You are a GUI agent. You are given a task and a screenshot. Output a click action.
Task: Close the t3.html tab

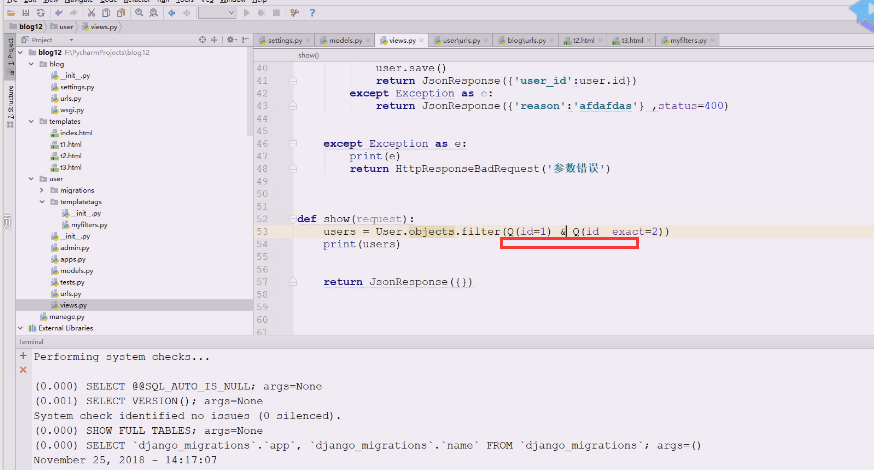(649, 40)
